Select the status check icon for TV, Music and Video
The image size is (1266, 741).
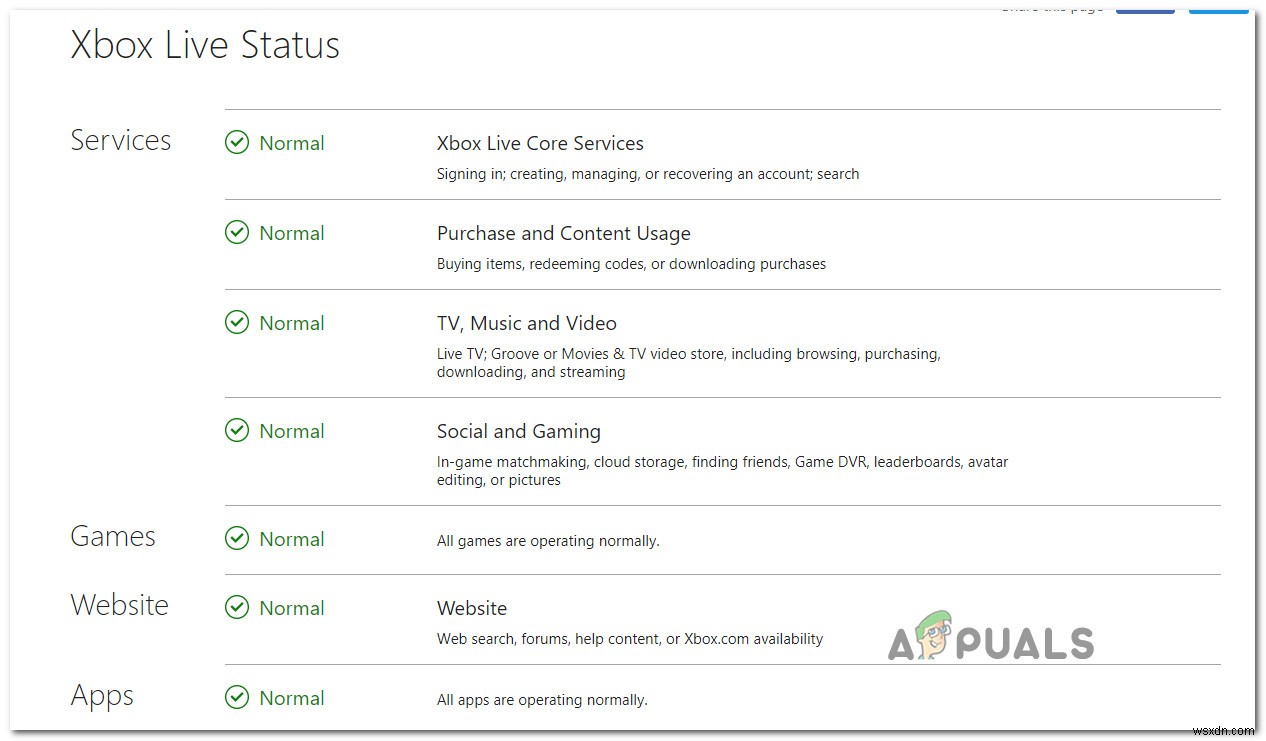coord(237,323)
